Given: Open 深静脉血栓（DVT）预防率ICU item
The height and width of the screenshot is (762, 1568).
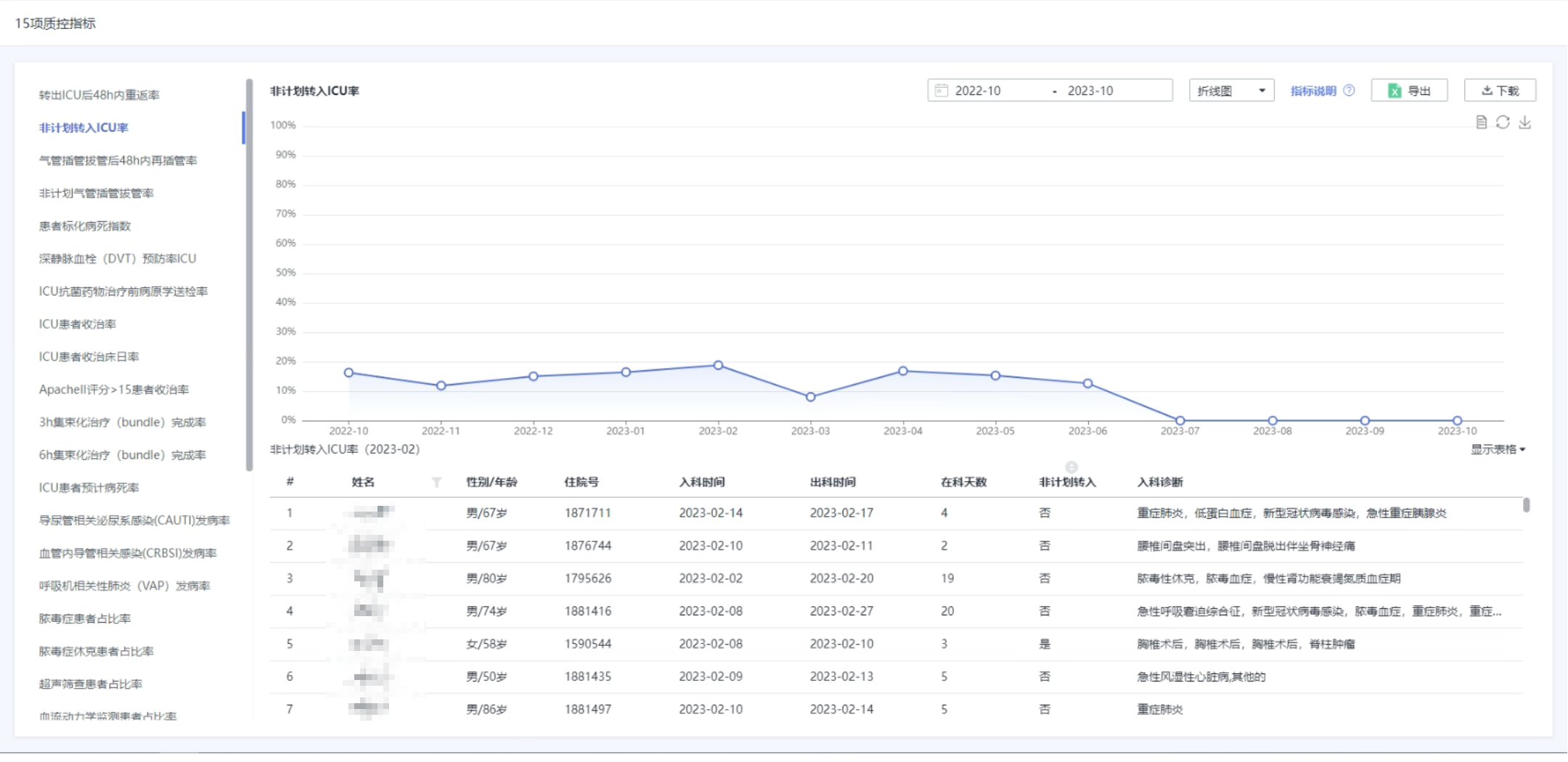Looking at the screenshot, I should 118,258.
